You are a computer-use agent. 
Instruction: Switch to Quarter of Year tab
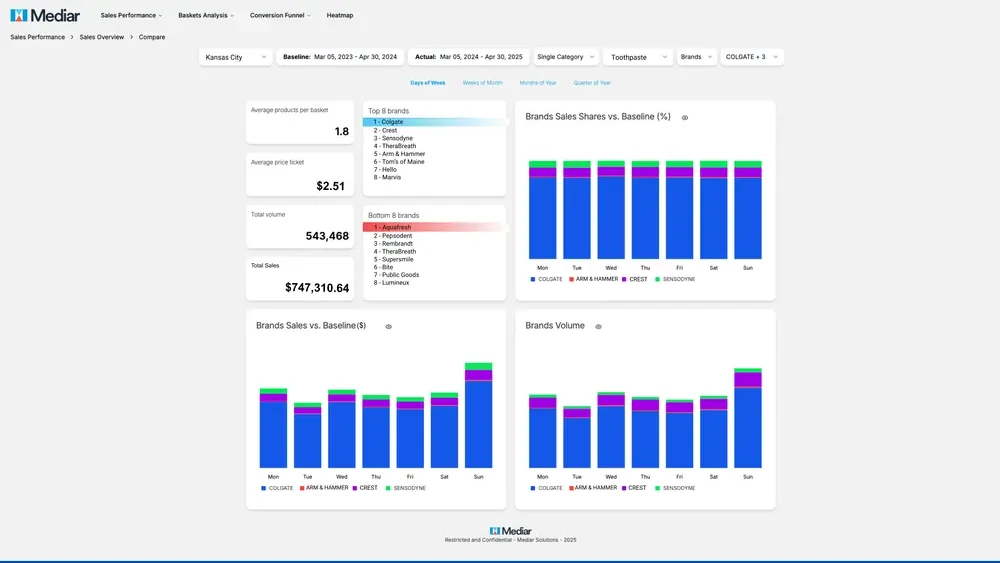click(592, 83)
